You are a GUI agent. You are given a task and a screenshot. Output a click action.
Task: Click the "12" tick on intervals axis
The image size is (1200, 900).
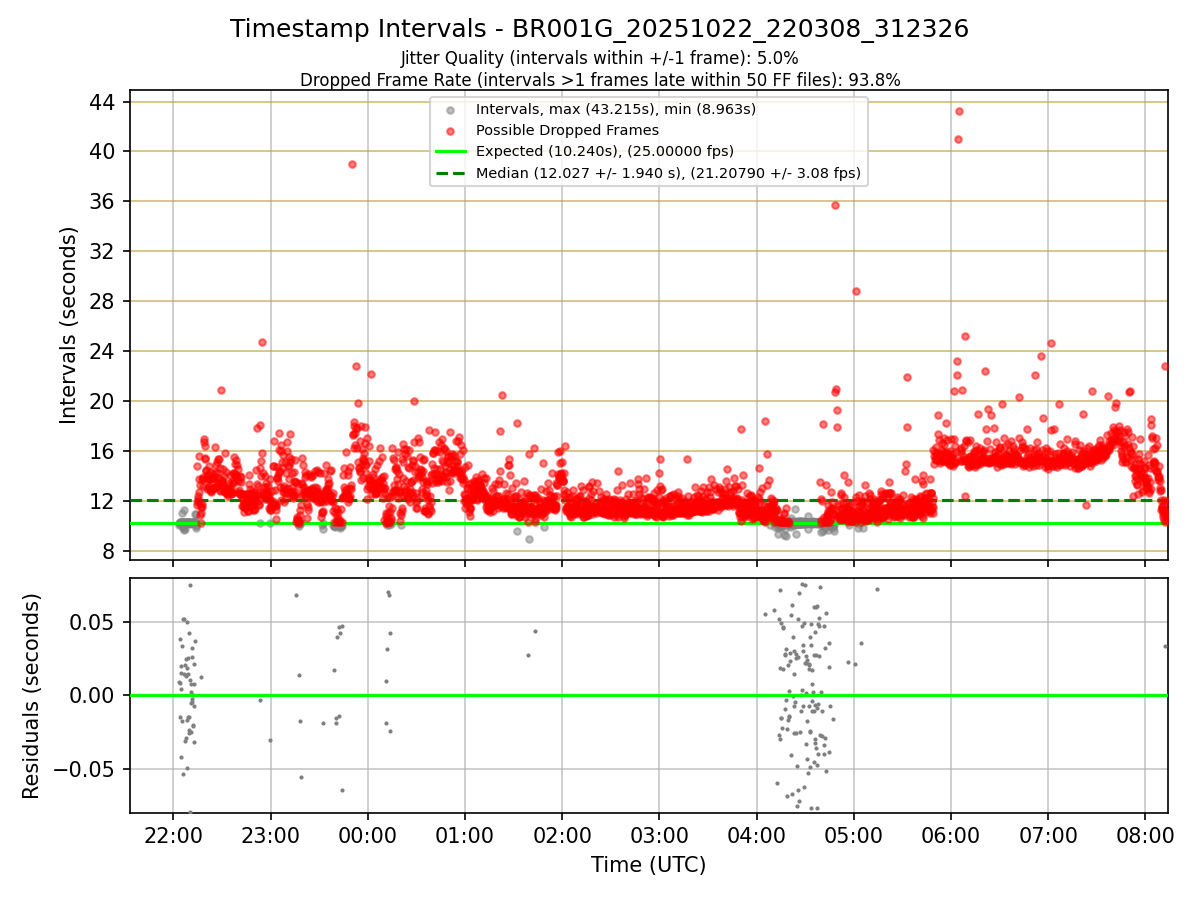tap(104, 502)
